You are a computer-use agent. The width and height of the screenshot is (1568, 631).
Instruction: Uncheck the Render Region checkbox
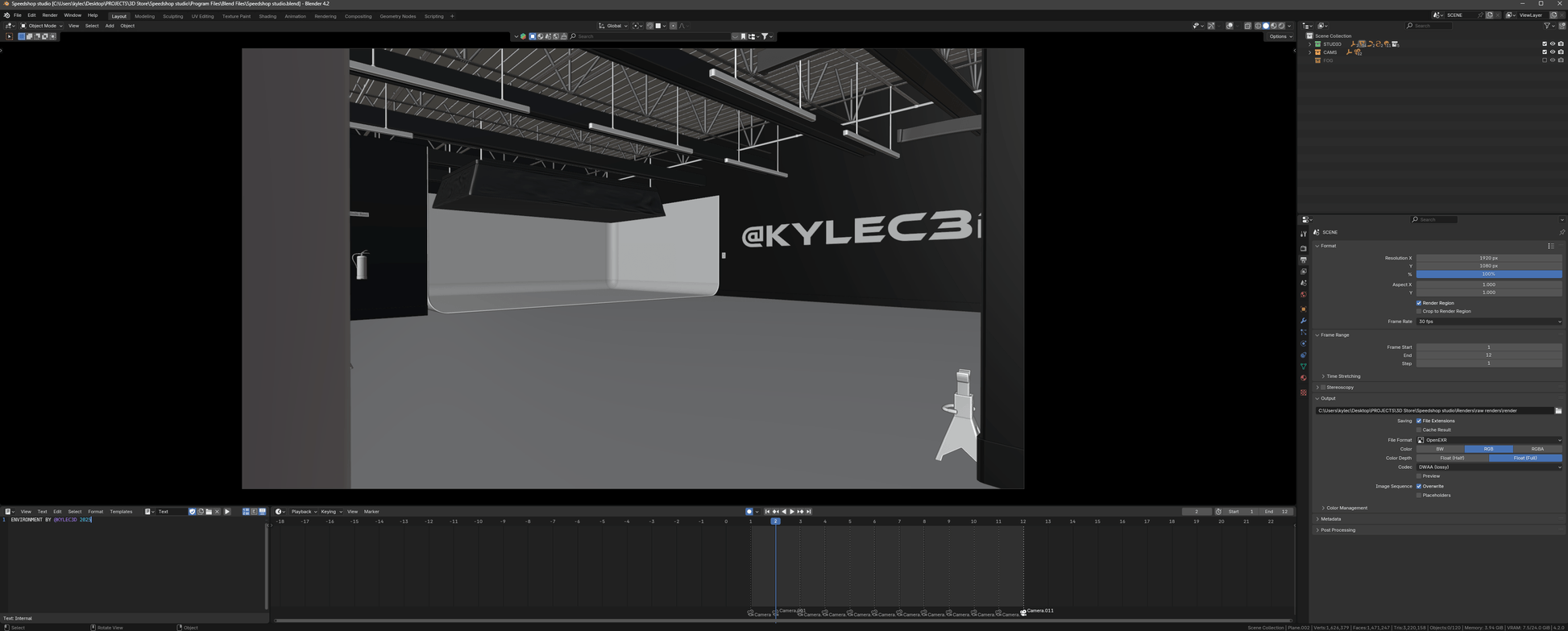(x=1419, y=303)
